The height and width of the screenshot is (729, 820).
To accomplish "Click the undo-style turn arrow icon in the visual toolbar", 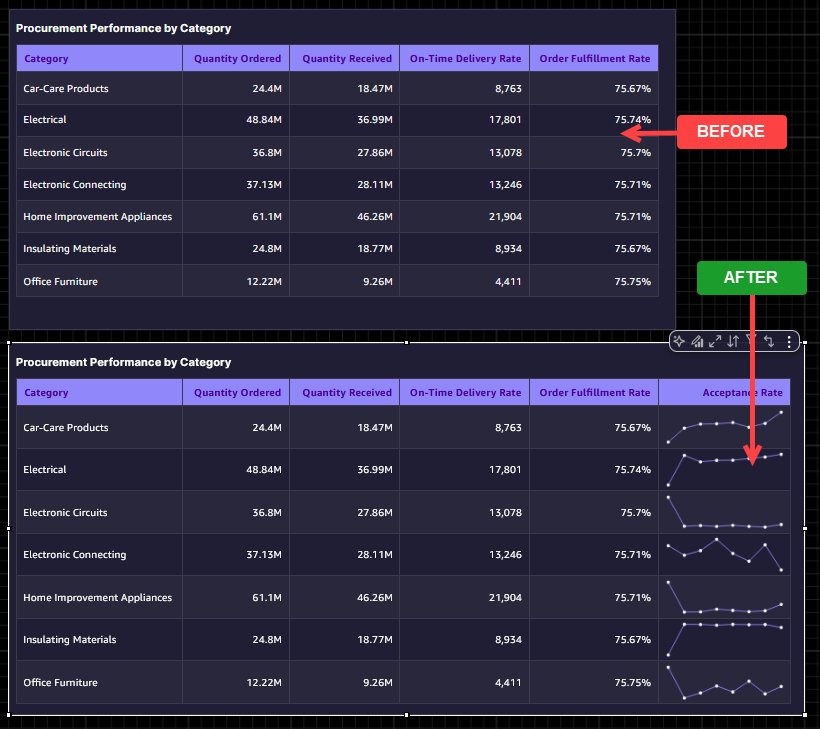I will coord(769,341).
